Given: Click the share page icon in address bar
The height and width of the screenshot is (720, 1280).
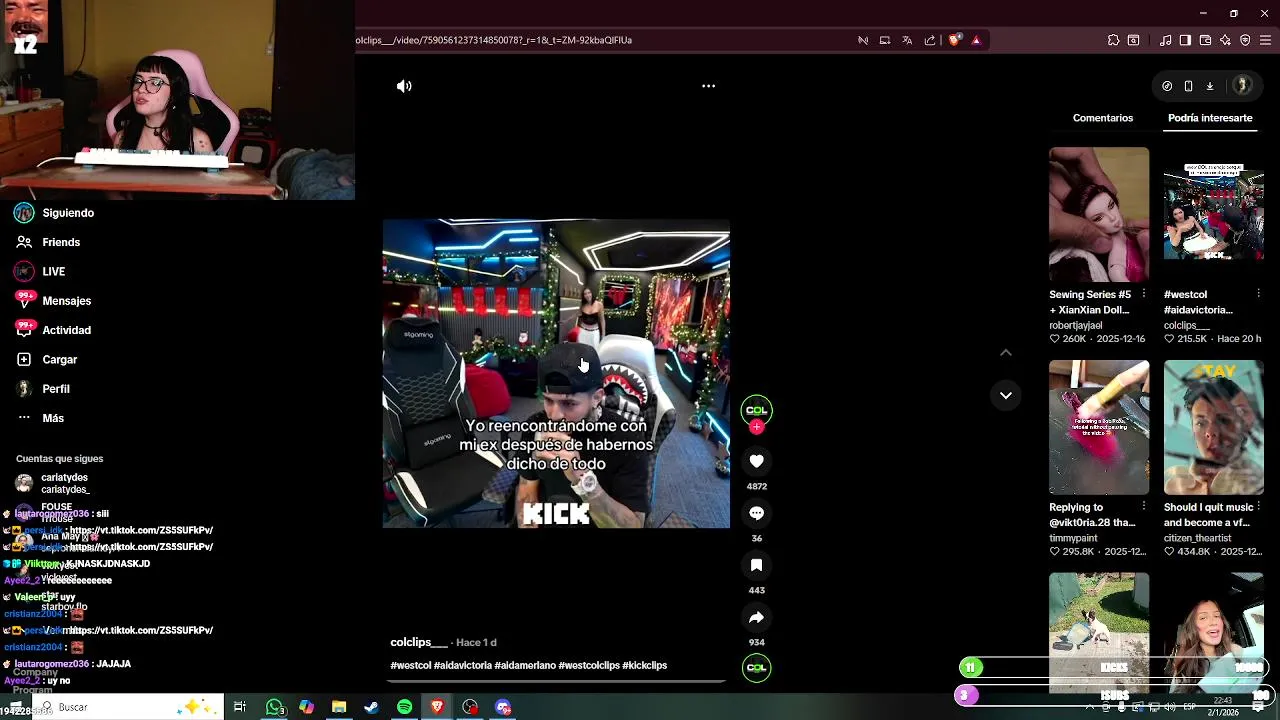Looking at the screenshot, I should tap(930, 40).
